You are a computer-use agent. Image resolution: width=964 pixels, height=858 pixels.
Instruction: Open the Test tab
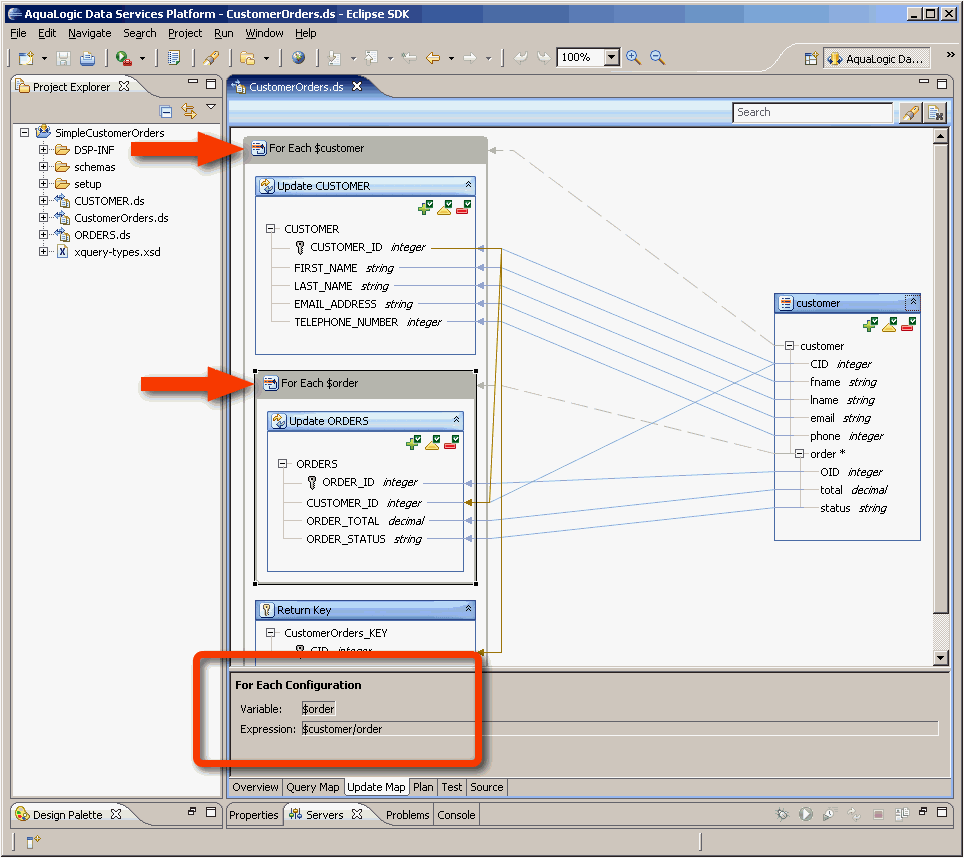point(452,787)
